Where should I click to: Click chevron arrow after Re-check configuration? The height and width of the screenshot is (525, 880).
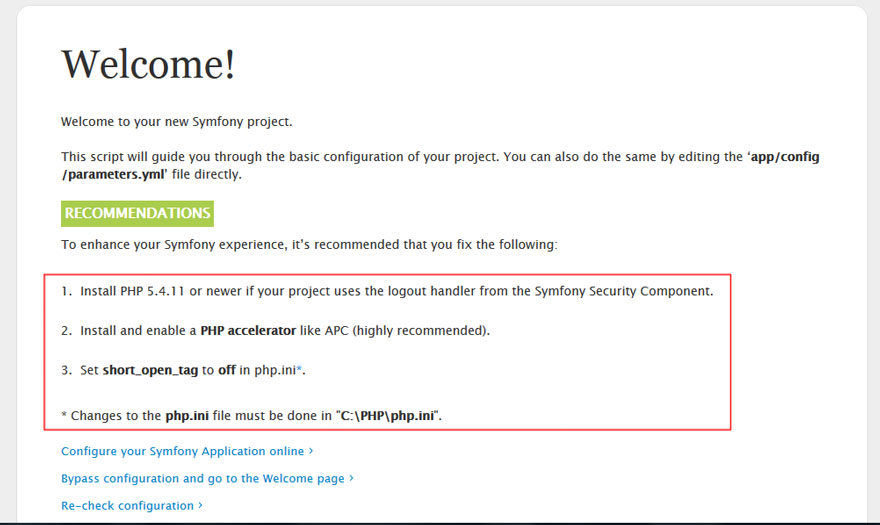tap(200, 505)
